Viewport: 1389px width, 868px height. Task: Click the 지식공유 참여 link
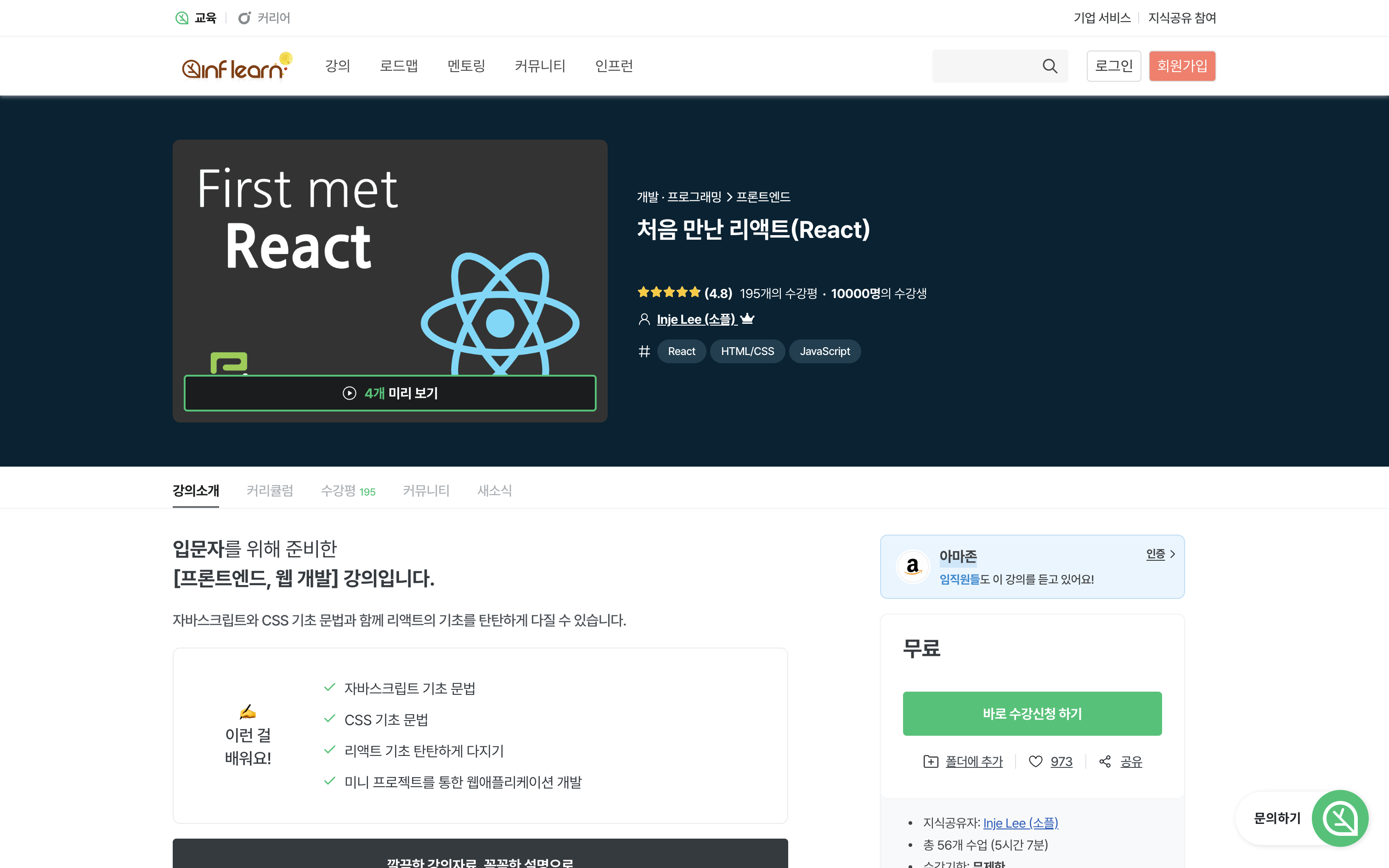[1182, 18]
